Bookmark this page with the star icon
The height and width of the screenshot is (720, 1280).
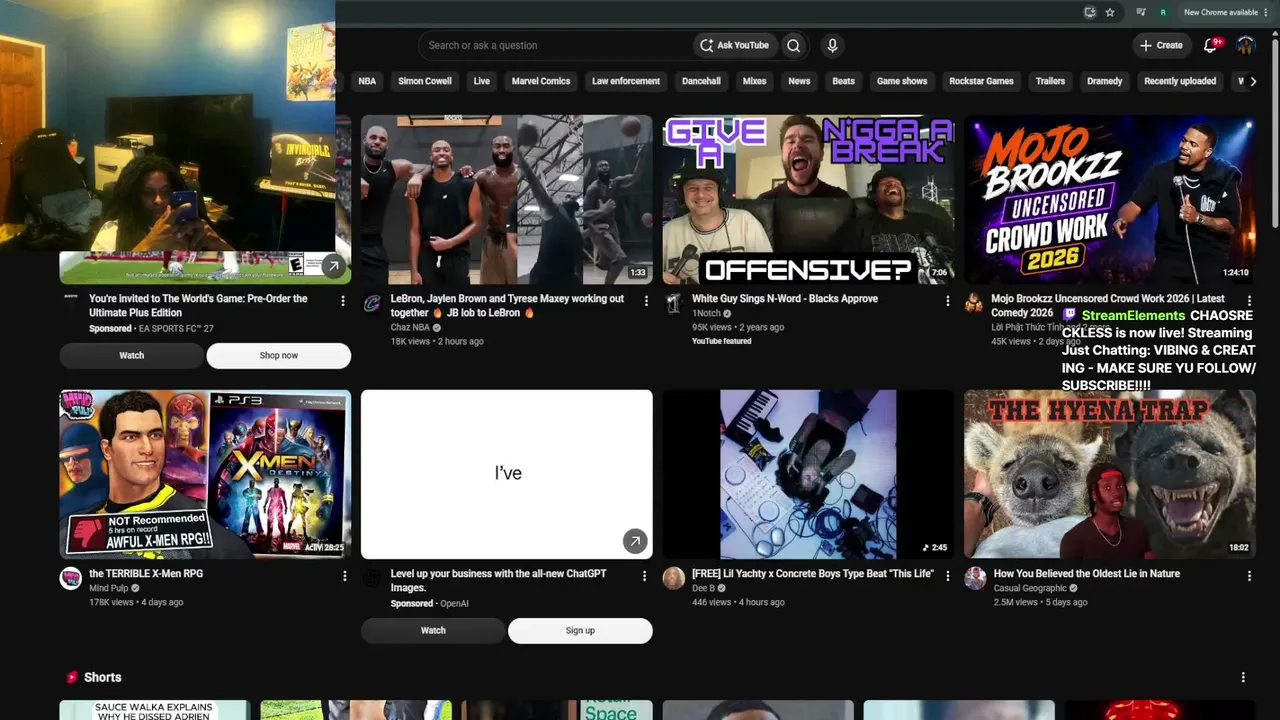(1110, 12)
